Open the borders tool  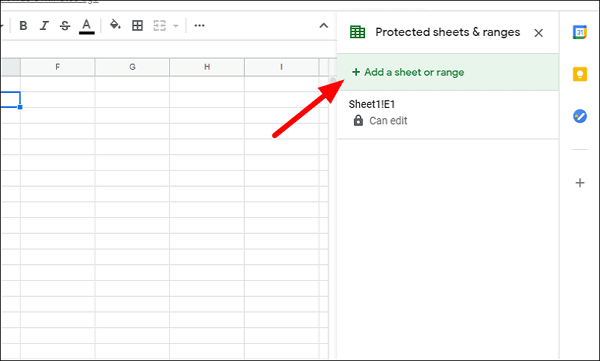pyautogui.click(x=137, y=26)
